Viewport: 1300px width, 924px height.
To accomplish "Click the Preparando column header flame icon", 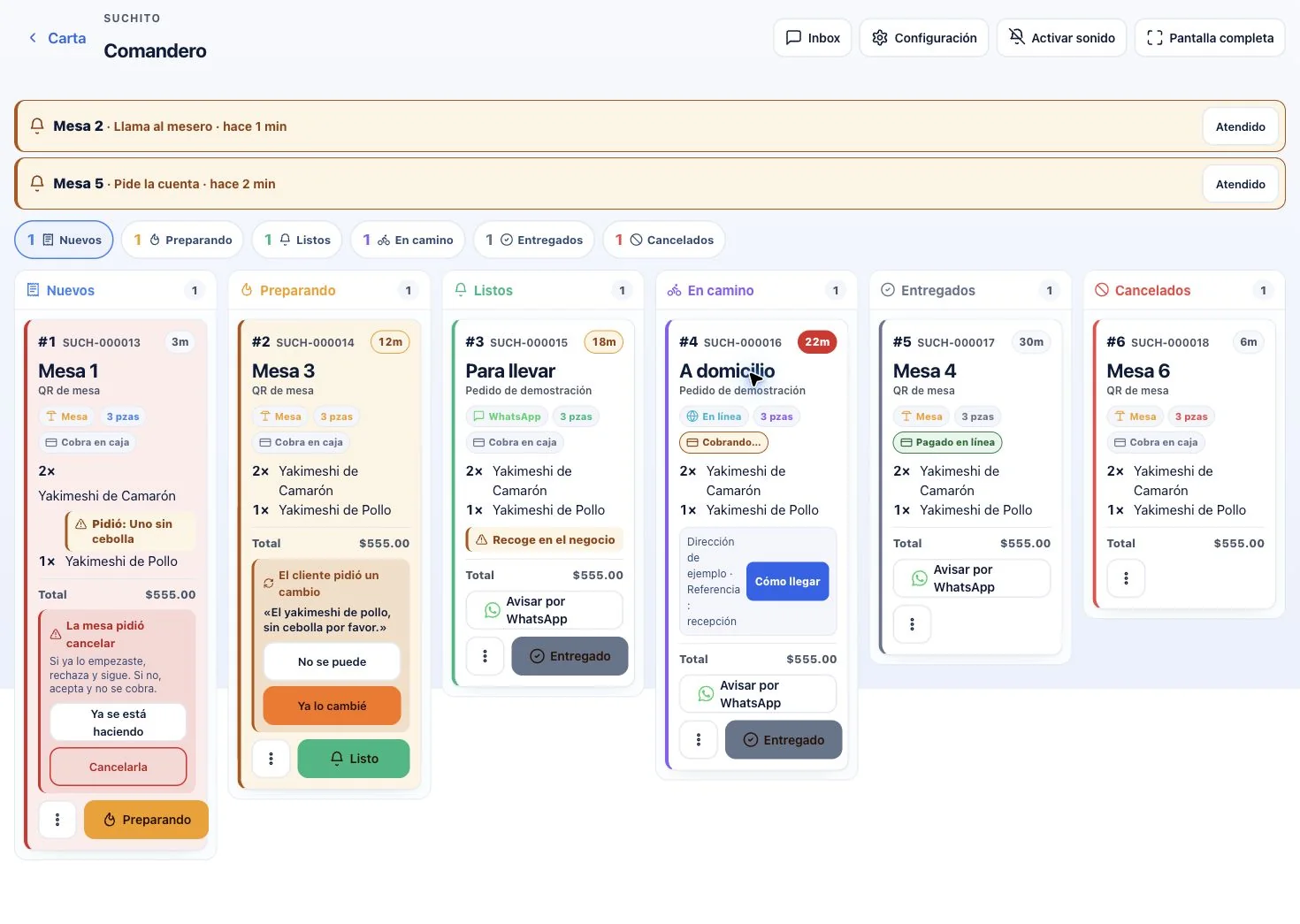I will [247, 290].
